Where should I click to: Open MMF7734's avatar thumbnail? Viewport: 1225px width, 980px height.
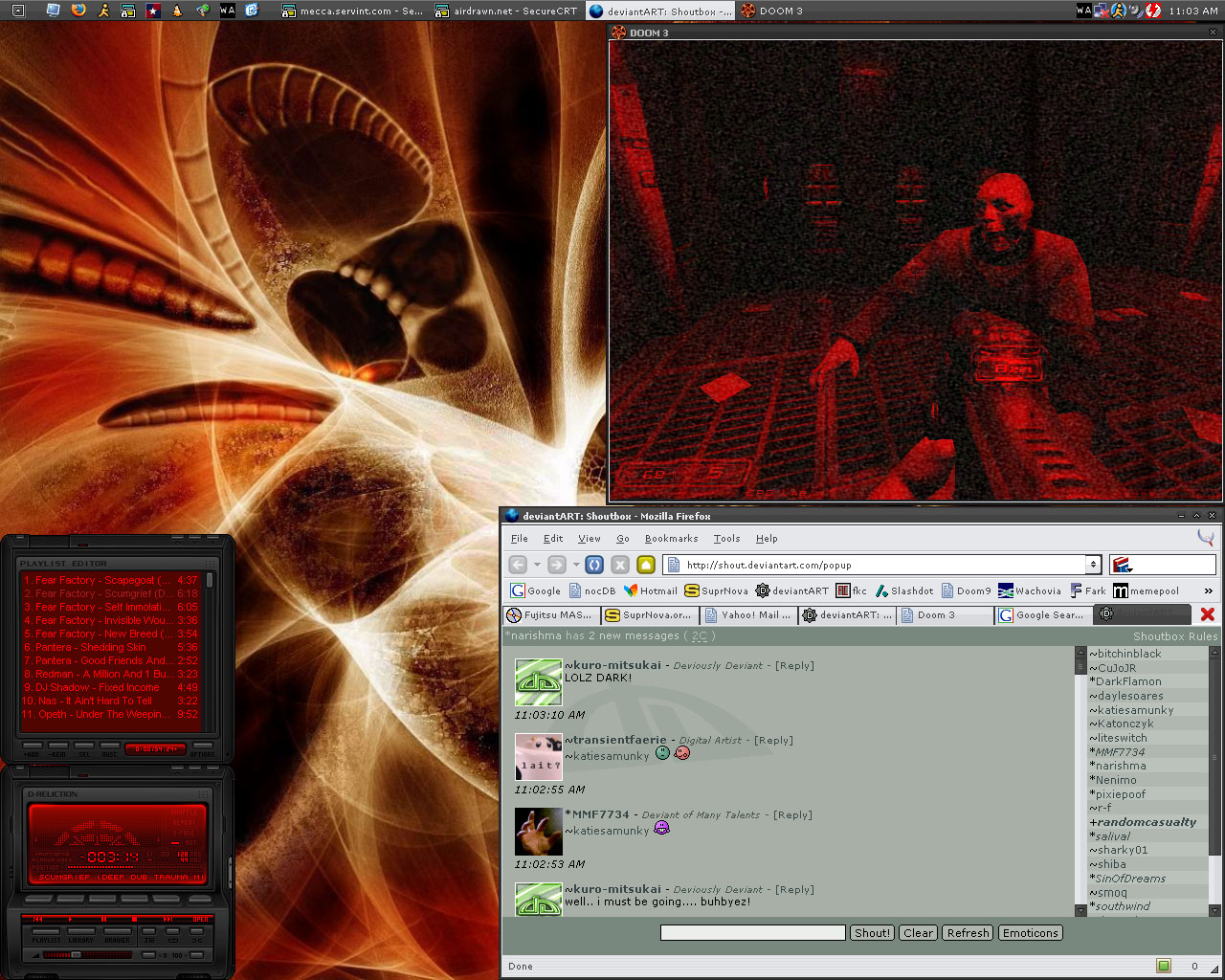coord(539,832)
